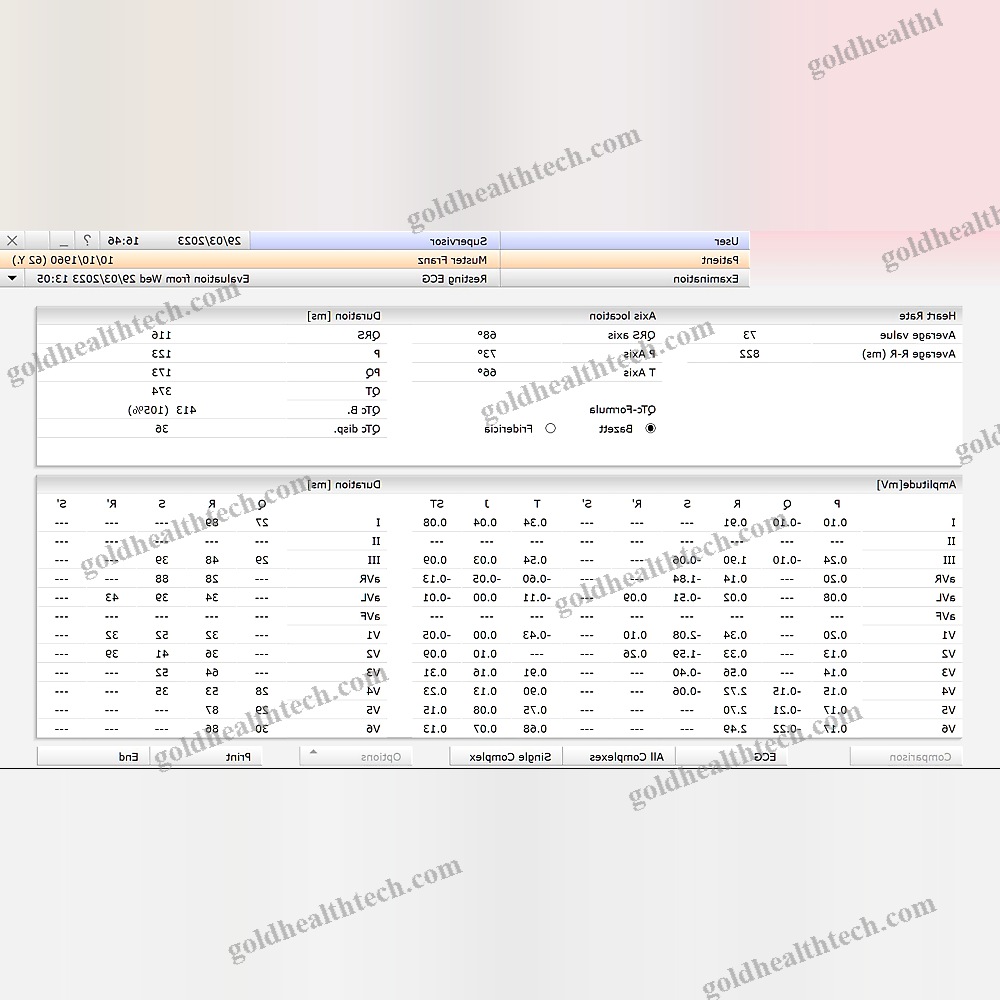Show All Complexes view

coord(619,757)
